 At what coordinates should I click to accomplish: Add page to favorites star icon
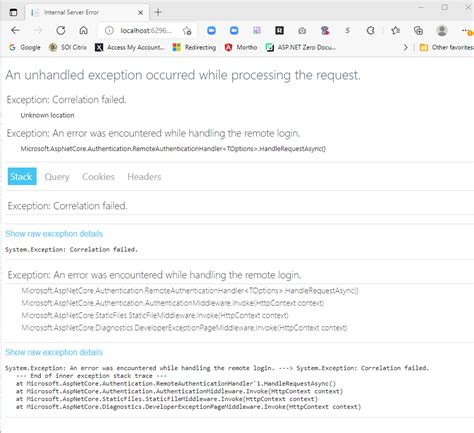(187, 31)
